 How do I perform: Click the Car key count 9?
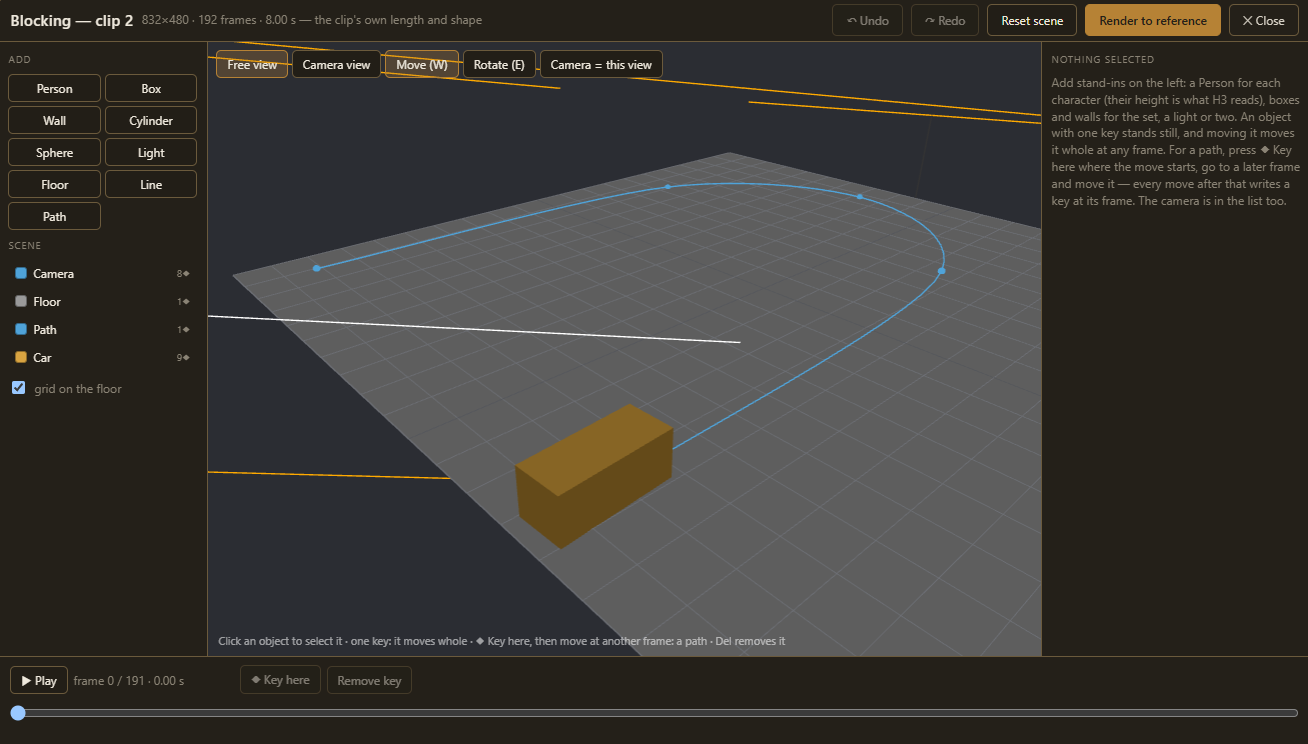click(x=183, y=357)
